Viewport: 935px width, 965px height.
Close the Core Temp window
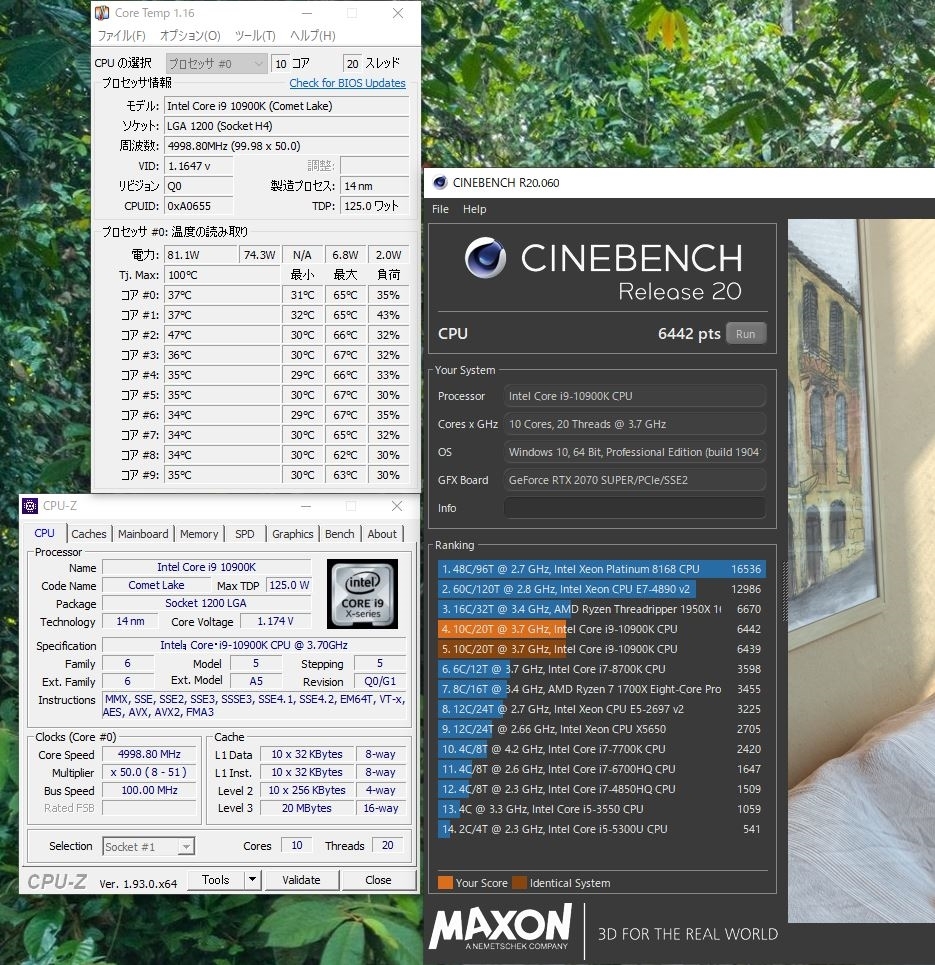pyautogui.click(x=398, y=13)
